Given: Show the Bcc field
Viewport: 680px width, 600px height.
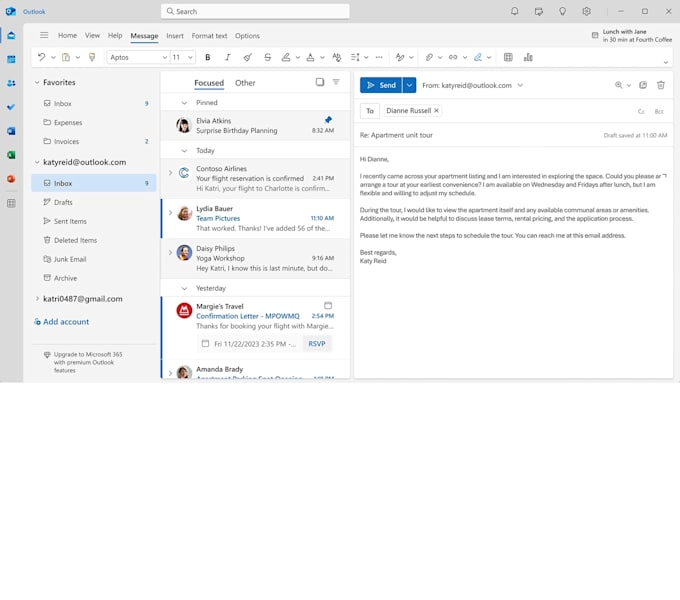Looking at the screenshot, I should point(659,111).
